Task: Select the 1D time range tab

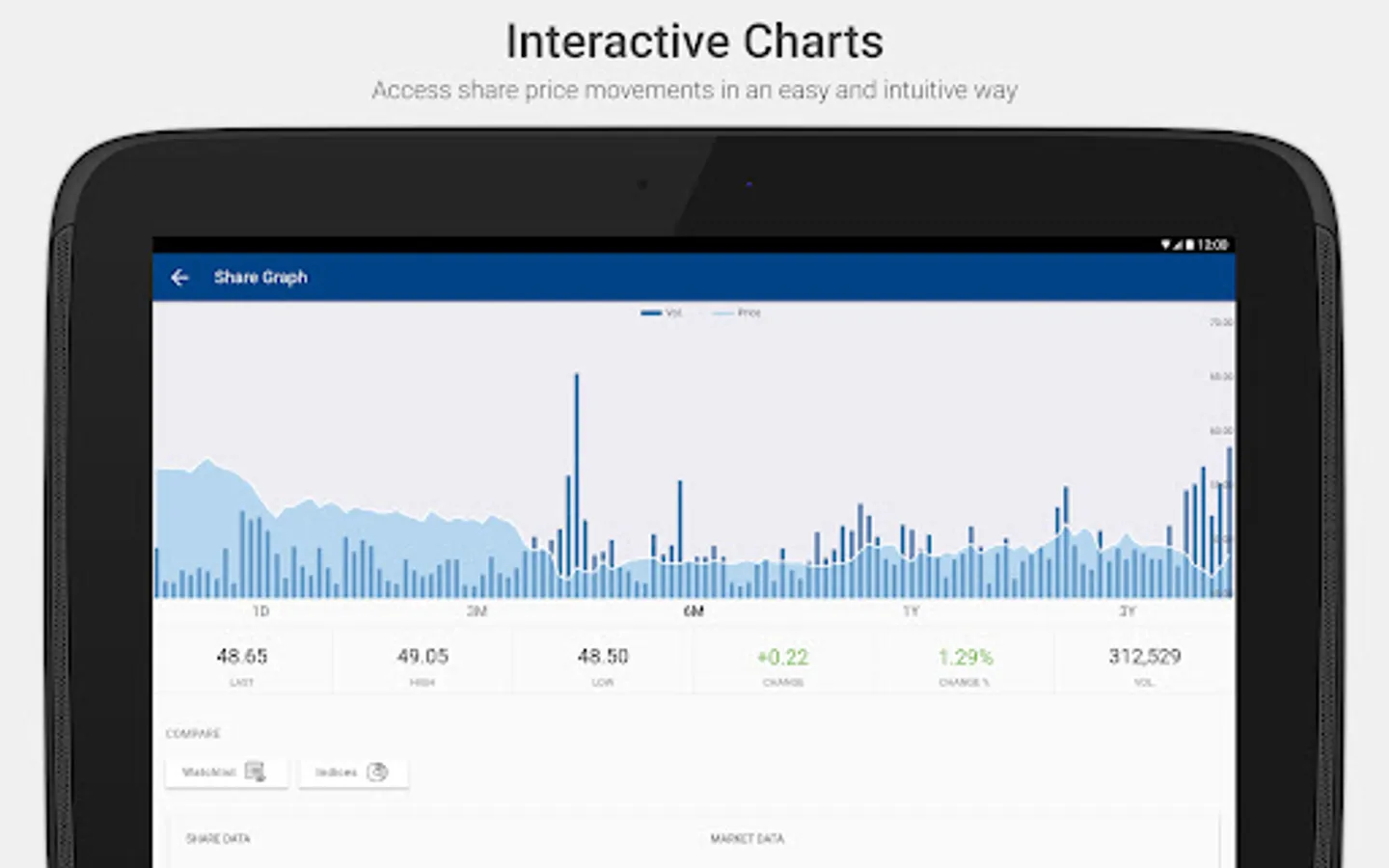Action: (x=260, y=611)
